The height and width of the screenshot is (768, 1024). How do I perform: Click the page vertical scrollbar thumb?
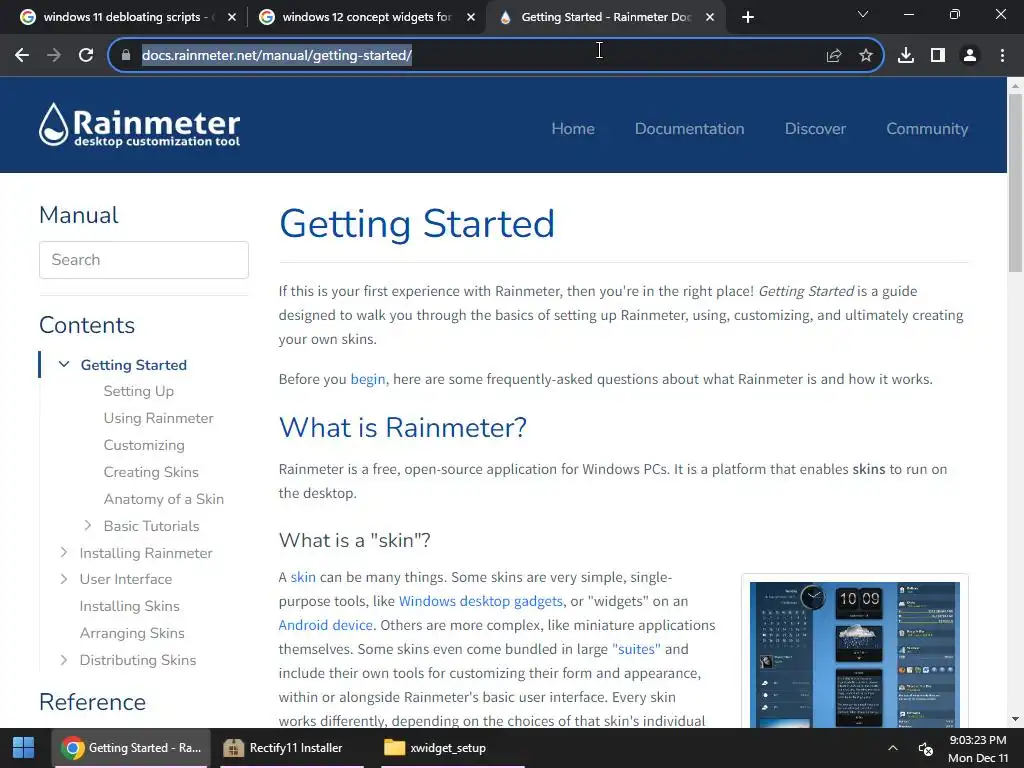tap(1015, 183)
